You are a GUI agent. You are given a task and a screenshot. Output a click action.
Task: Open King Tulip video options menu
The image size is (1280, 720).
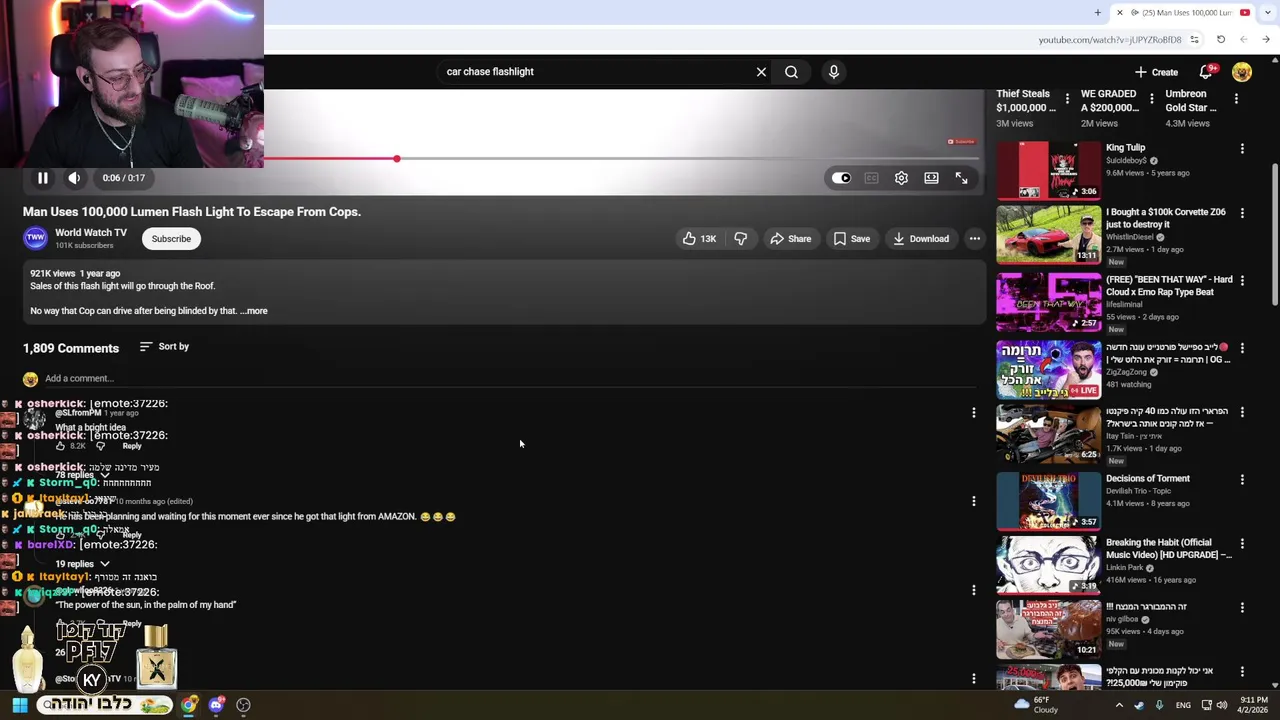1242,148
